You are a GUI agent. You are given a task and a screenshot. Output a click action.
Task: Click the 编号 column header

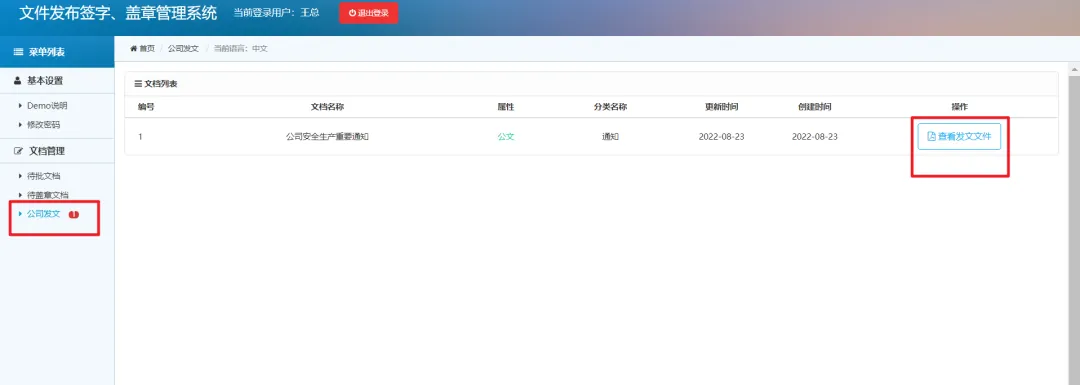(146, 107)
